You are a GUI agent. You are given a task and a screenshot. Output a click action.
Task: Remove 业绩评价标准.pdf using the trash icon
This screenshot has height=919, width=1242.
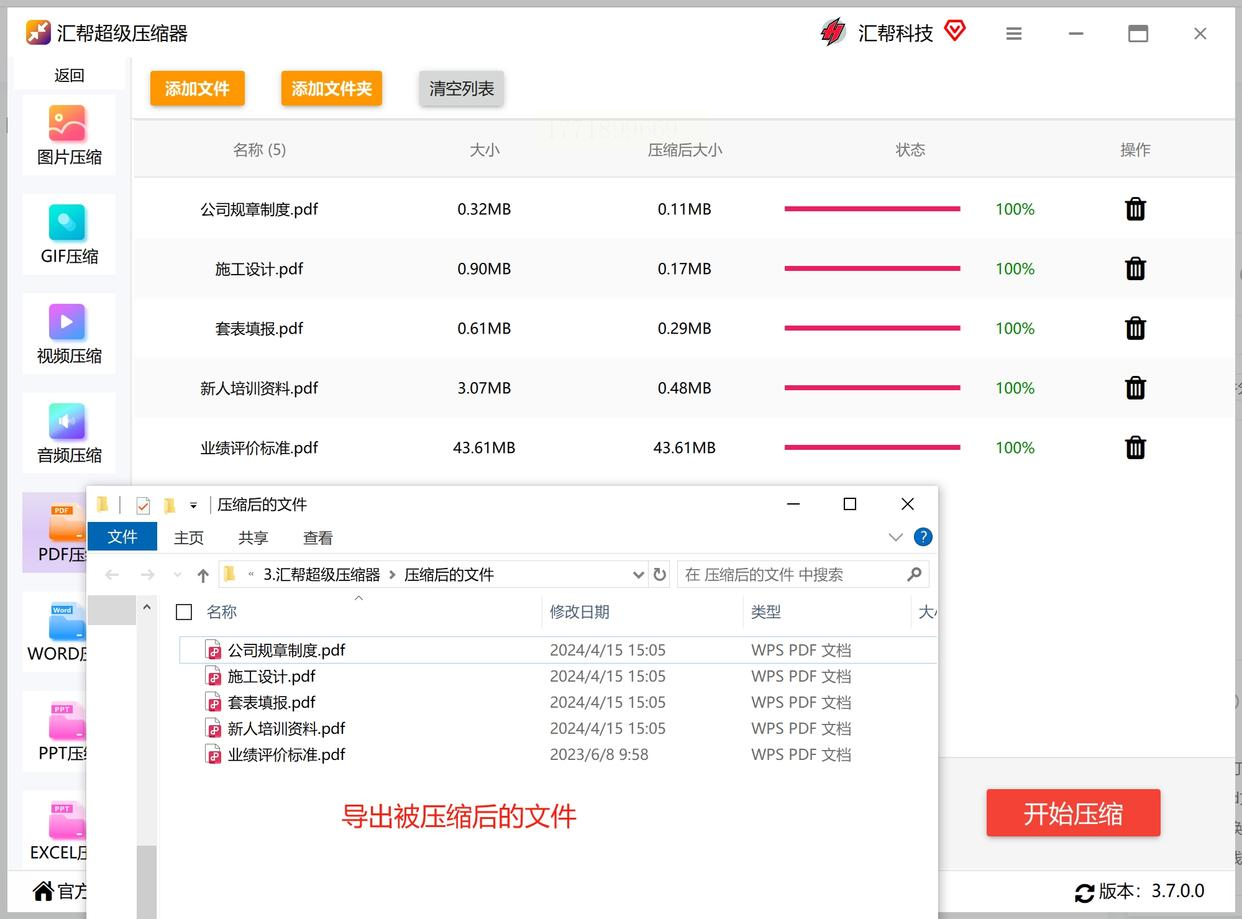pos(1135,447)
